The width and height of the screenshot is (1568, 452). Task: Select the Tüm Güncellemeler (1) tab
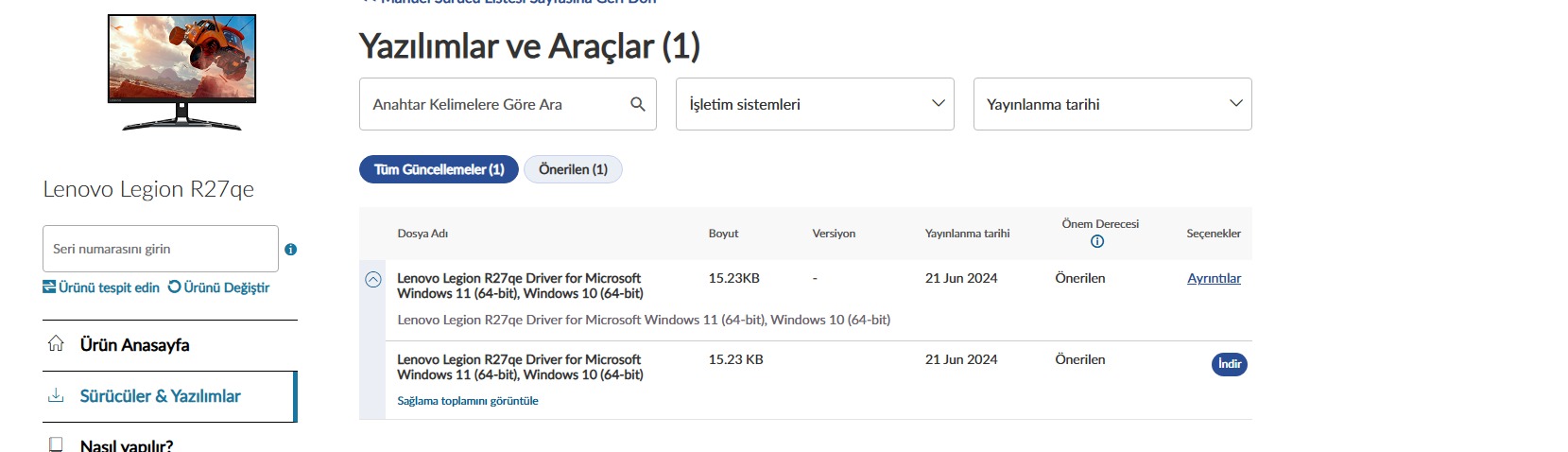439,169
